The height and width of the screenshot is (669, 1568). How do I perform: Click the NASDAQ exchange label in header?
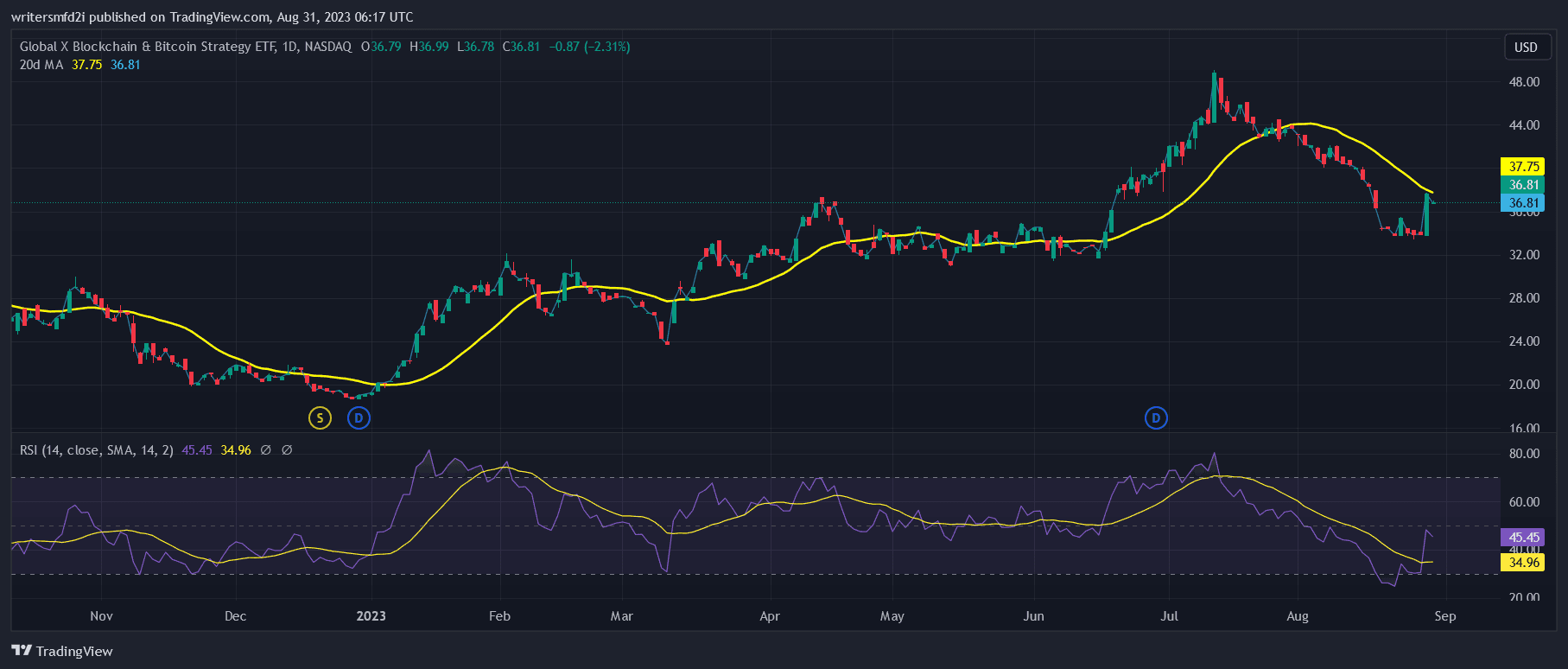pyautogui.click(x=327, y=47)
